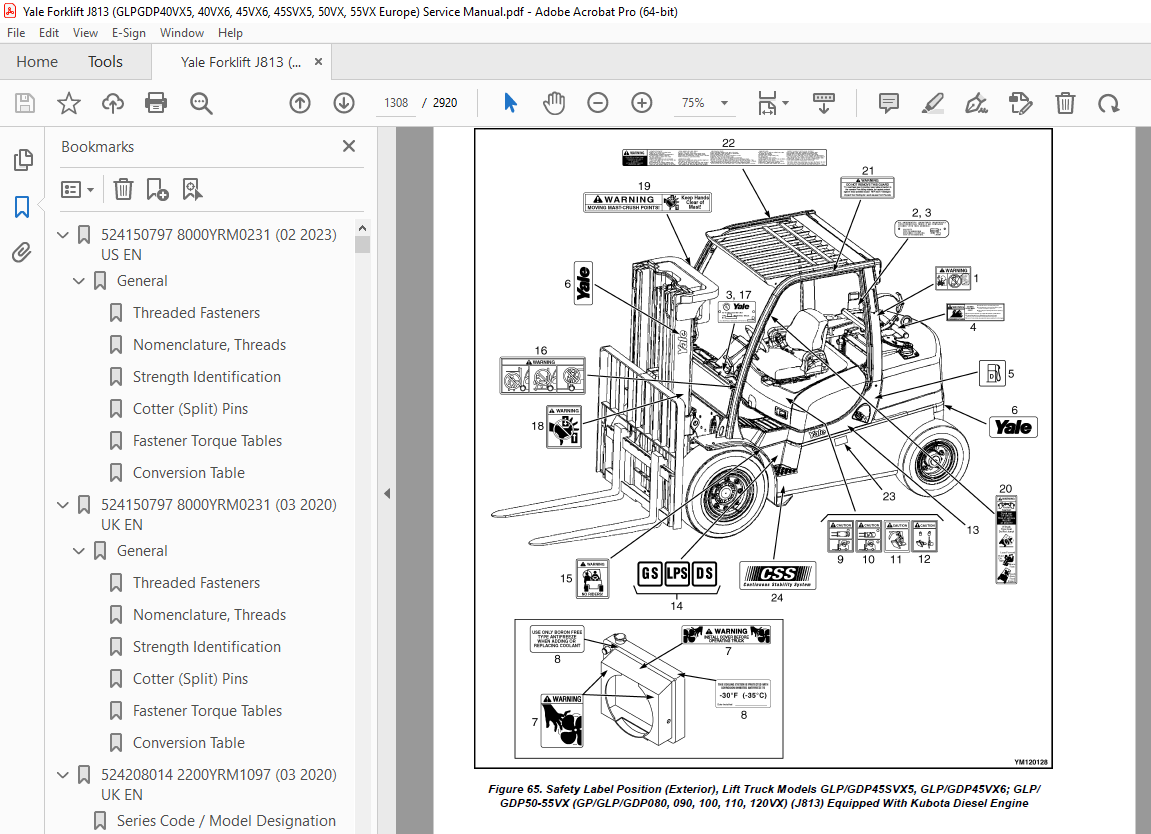Close the Bookmarks panel
This screenshot has width=1151, height=834.
tap(349, 146)
